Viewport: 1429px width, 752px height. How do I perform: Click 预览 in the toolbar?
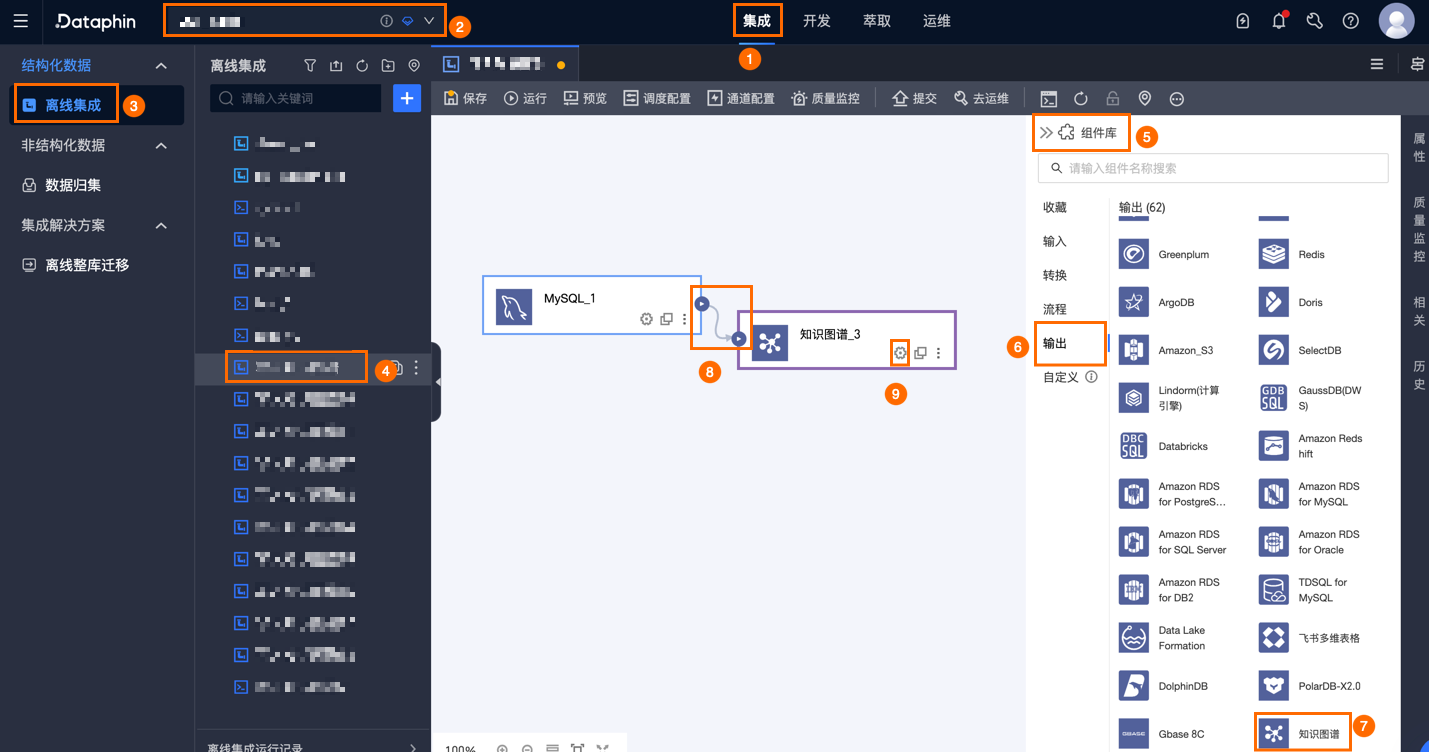click(585, 98)
